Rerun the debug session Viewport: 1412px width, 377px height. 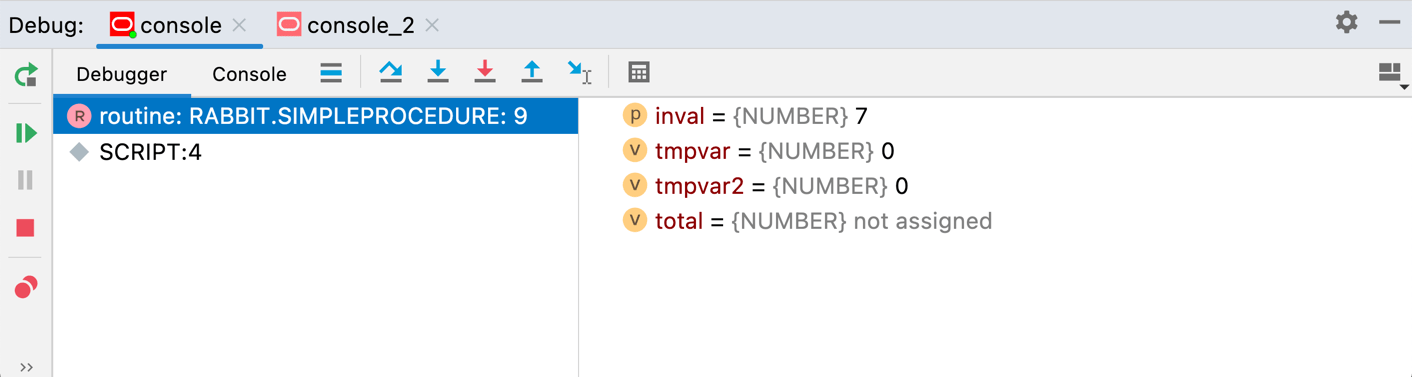pos(26,75)
